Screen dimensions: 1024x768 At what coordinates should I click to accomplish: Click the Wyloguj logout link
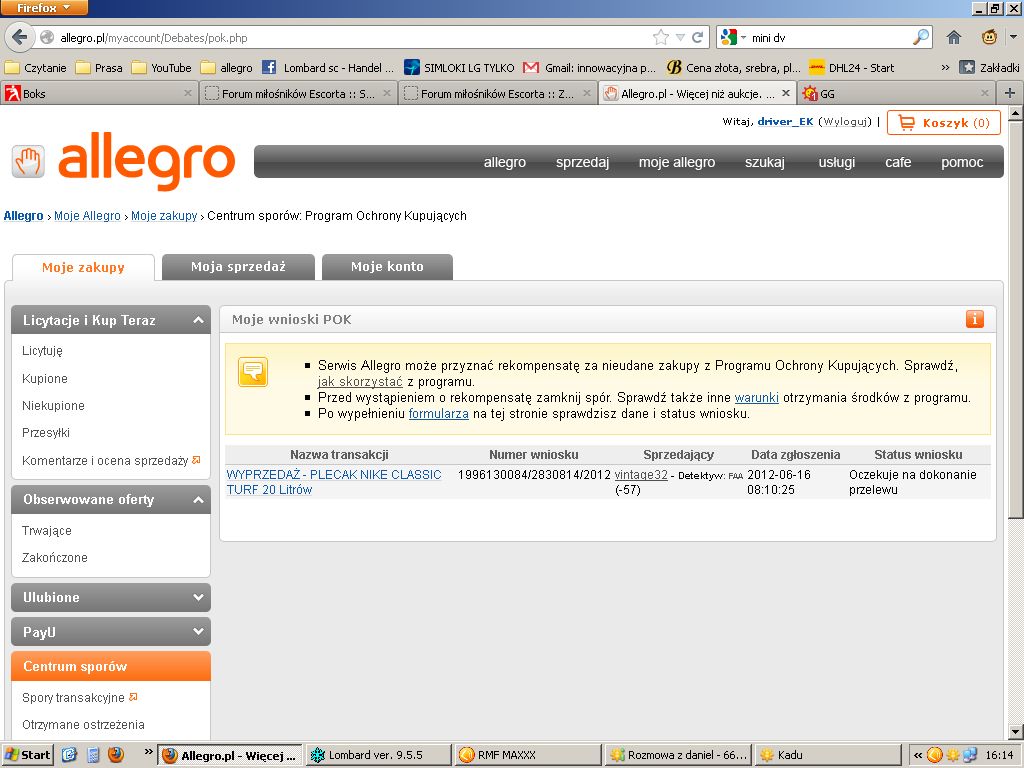tap(845, 122)
